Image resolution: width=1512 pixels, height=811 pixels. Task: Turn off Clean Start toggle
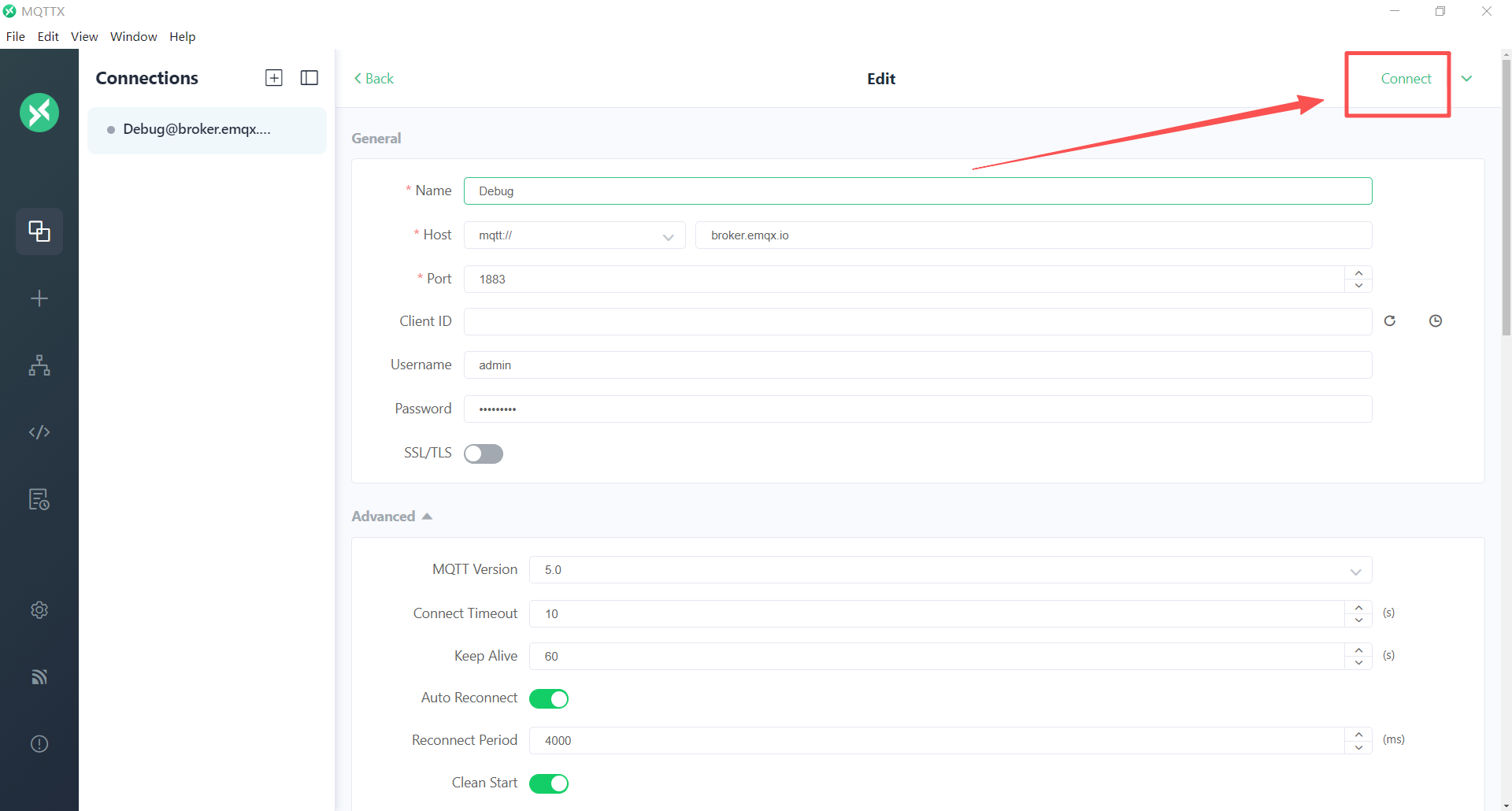pyautogui.click(x=549, y=783)
